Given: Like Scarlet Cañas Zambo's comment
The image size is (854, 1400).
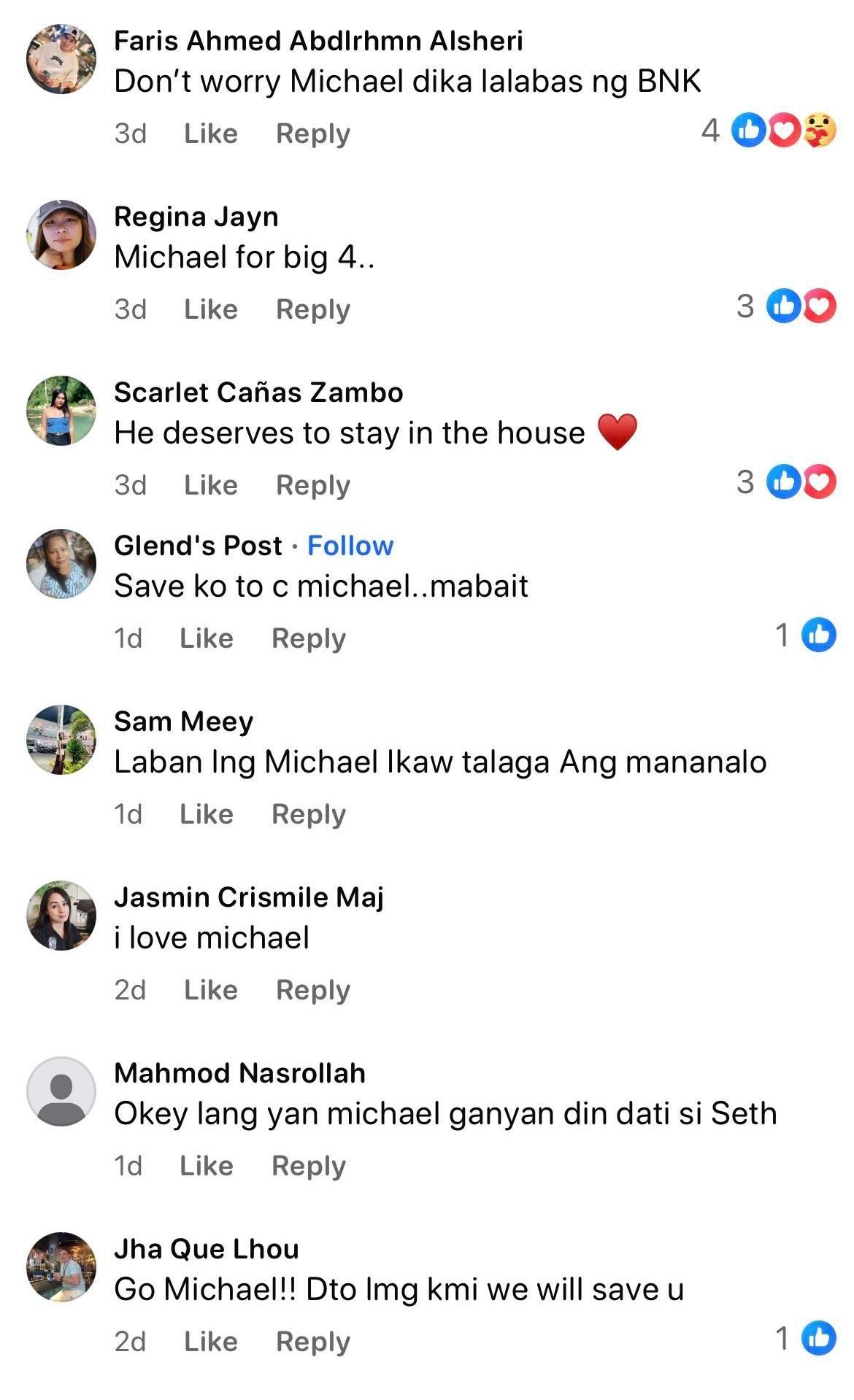Looking at the screenshot, I should (x=210, y=485).
